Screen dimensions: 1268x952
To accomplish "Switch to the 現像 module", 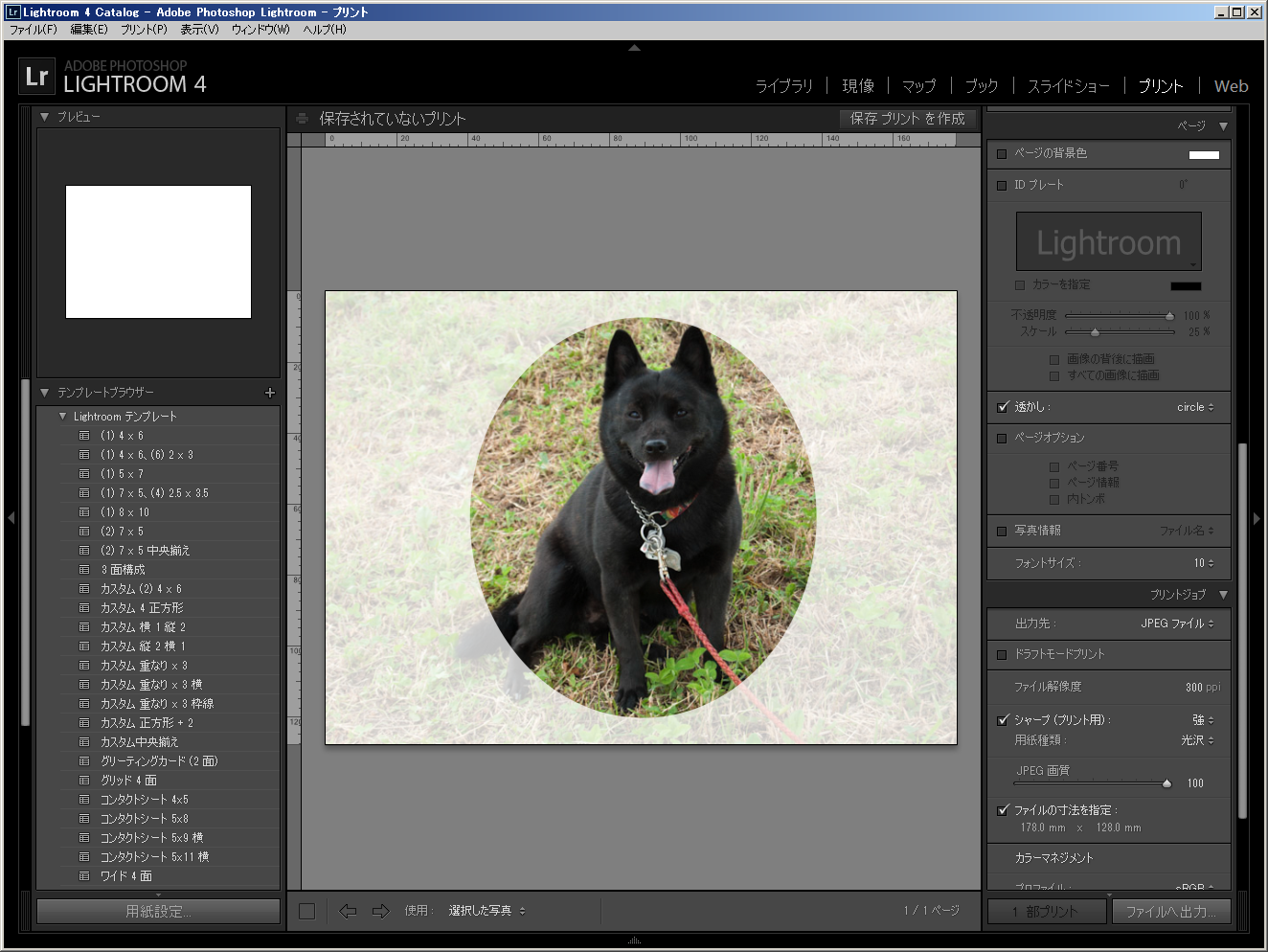I will click(x=857, y=86).
